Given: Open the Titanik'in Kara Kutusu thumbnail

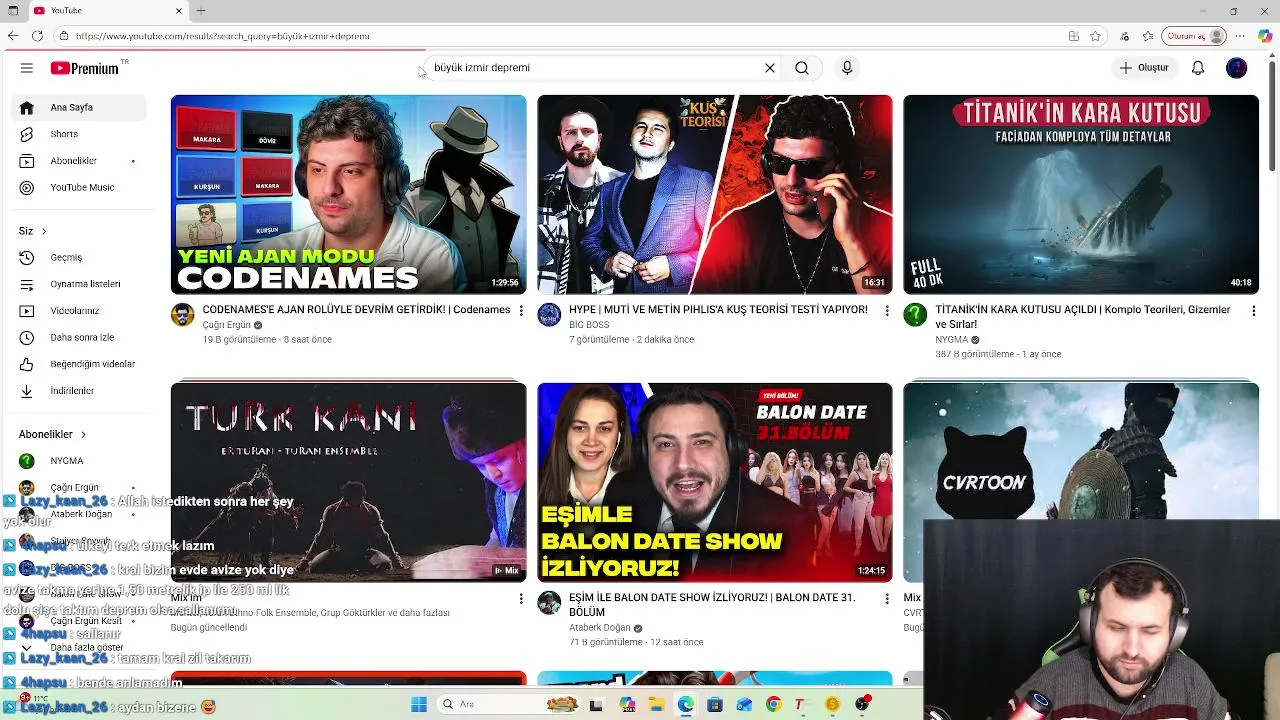Looking at the screenshot, I should coord(1081,194).
